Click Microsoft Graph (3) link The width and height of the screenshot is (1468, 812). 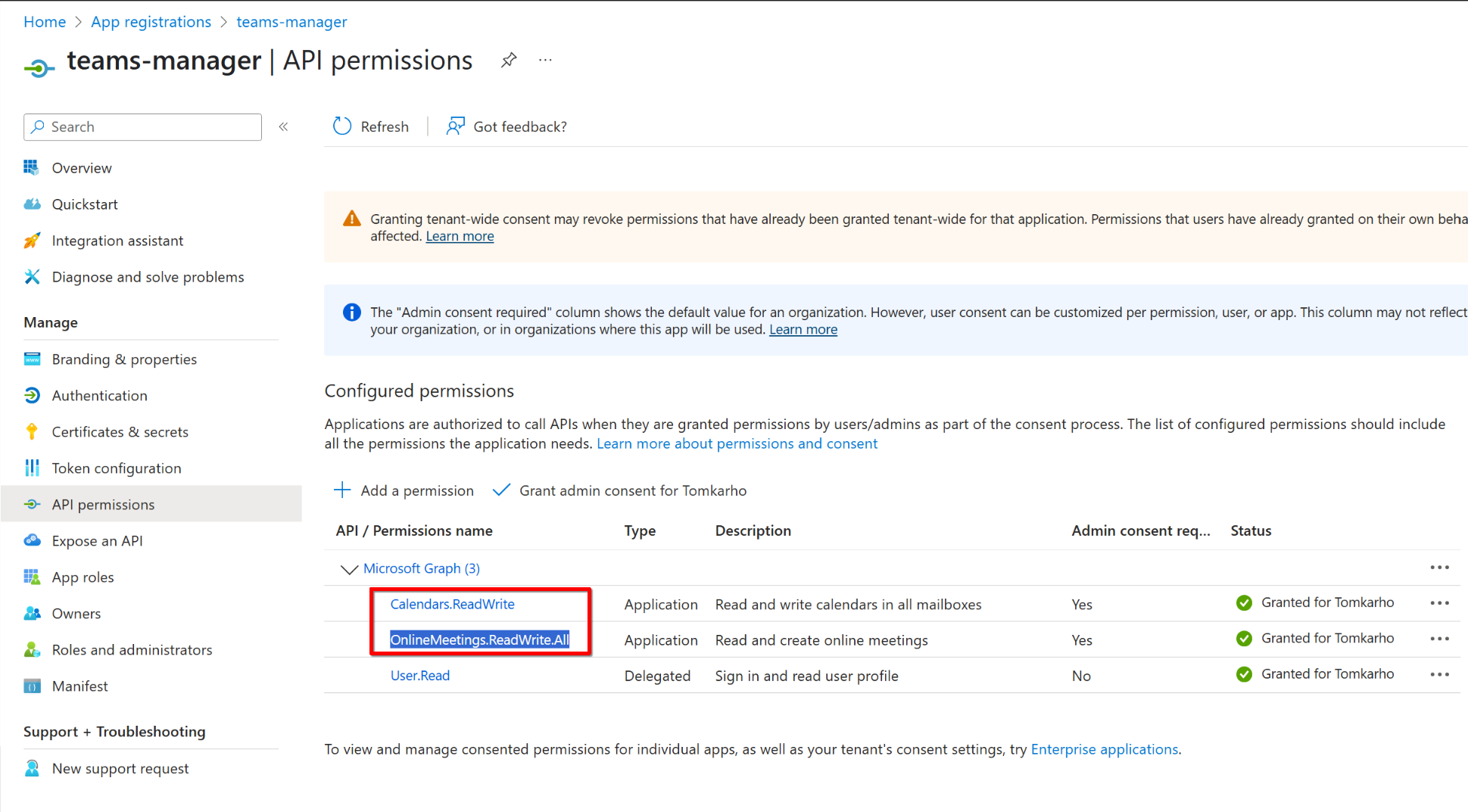pos(422,568)
